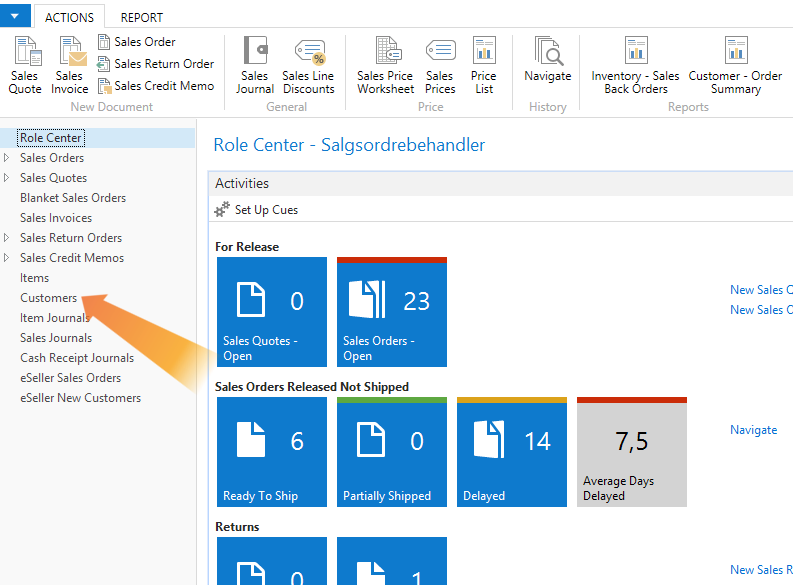Expand the Sales Return Orders tree node
Screen dimensions: 793x585
tap(7, 238)
